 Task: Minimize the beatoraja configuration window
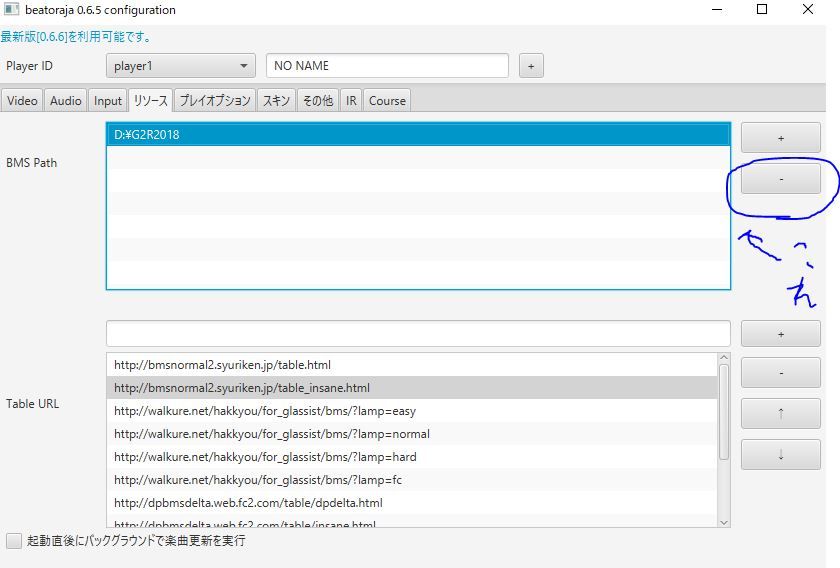point(717,10)
